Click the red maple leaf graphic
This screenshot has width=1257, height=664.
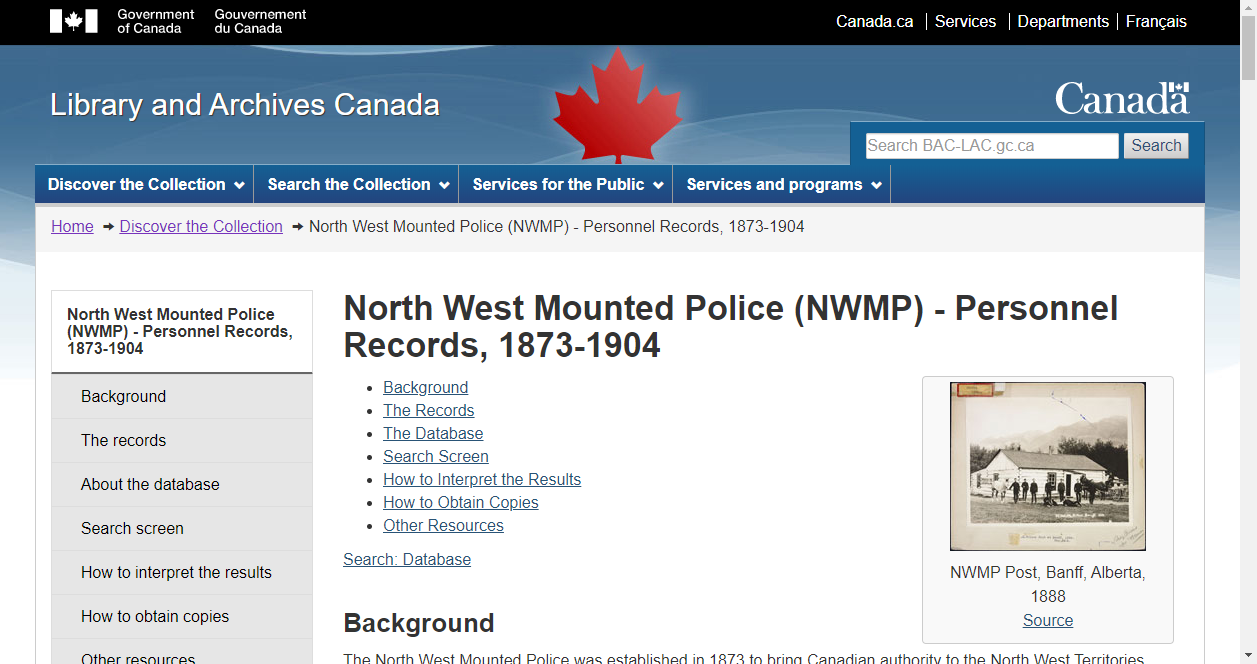(618, 102)
